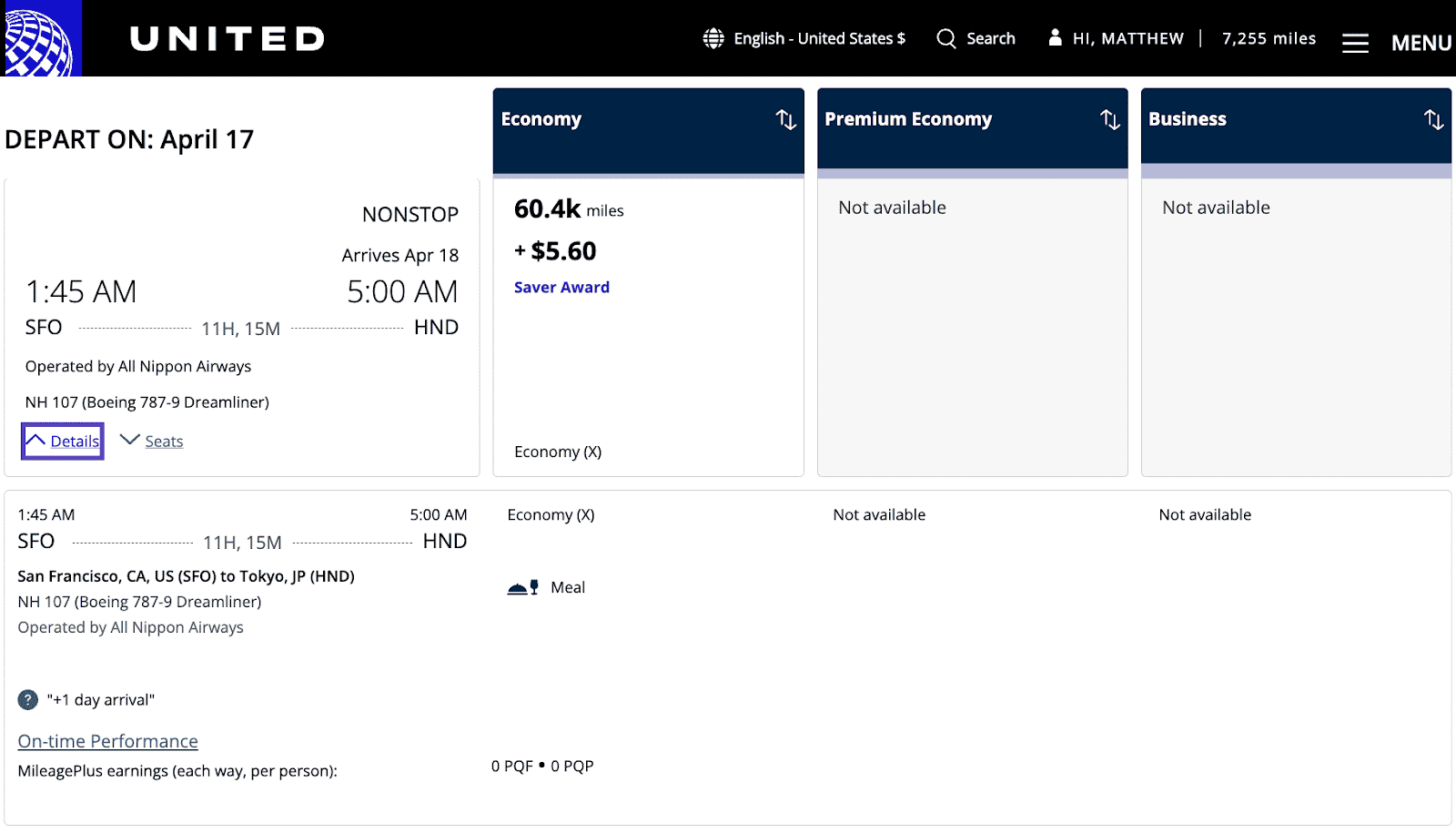The width and height of the screenshot is (1456, 833).
Task: Click the "+1 day arrival" text
Action: (101, 700)
